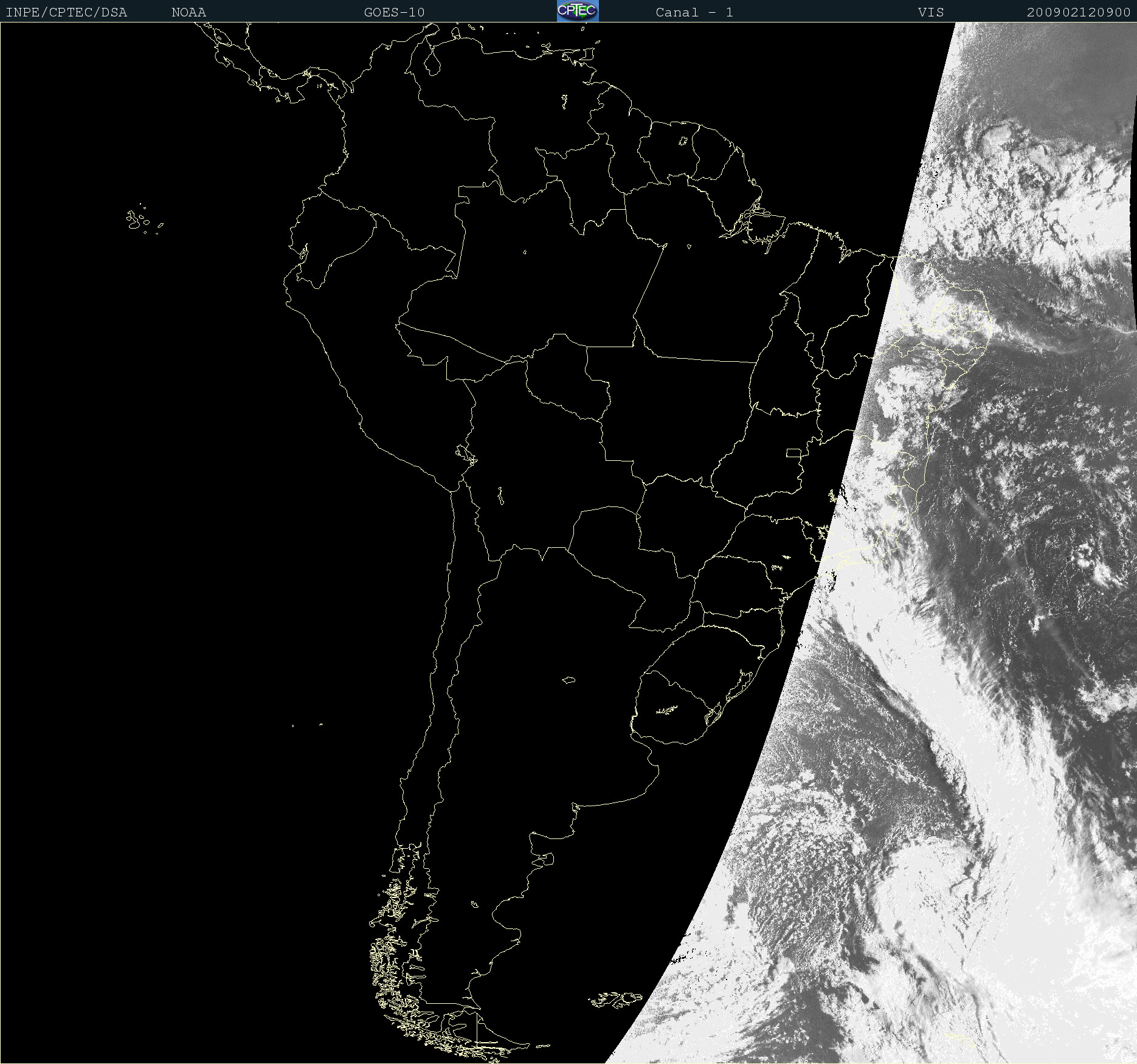Image resolution: width=1137 pixels, height=1064 pixels.
Task: Select the NOAA label in the header
Action: (x=188, y=12)
